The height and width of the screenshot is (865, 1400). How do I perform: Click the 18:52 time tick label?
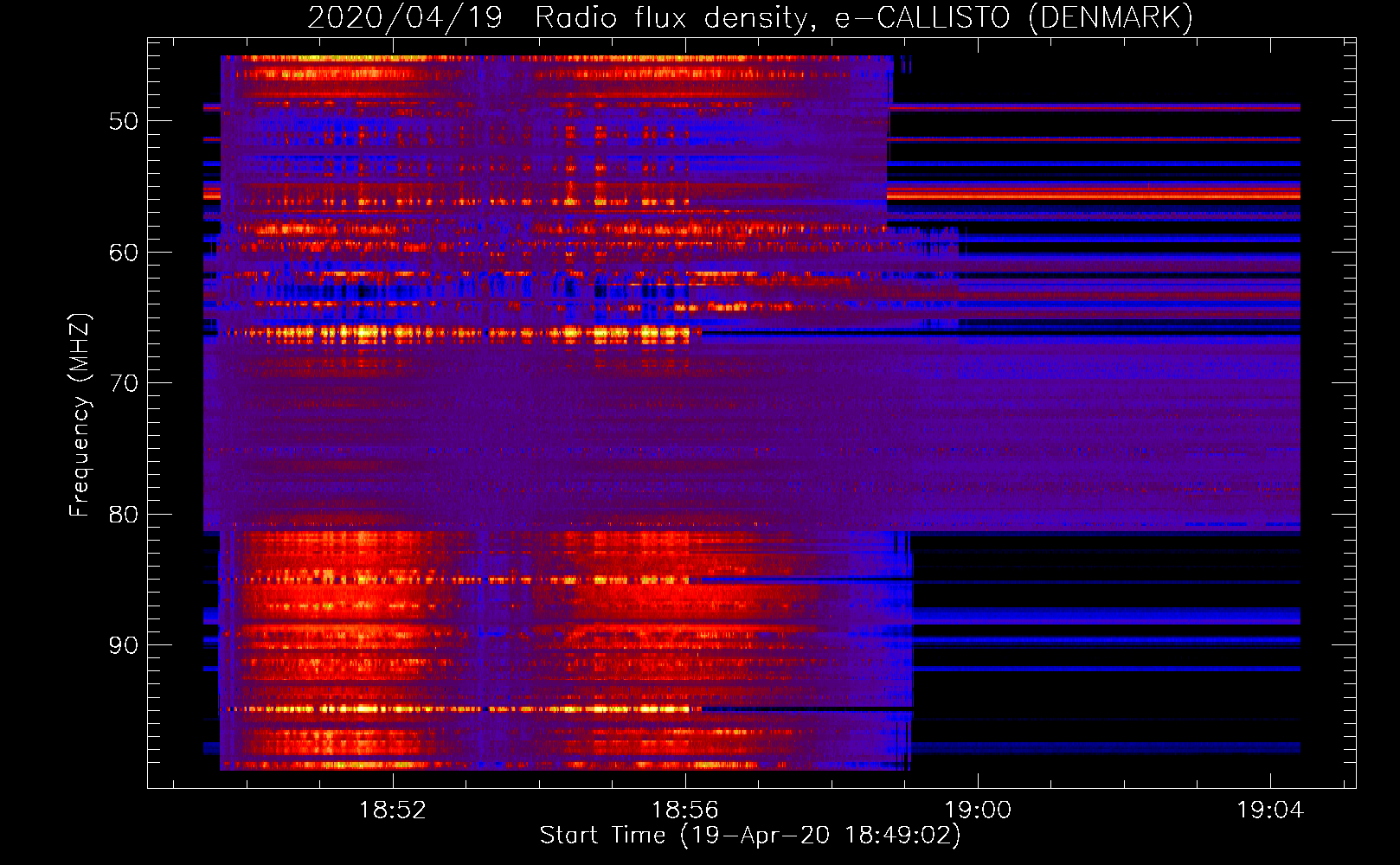point(393,811)
